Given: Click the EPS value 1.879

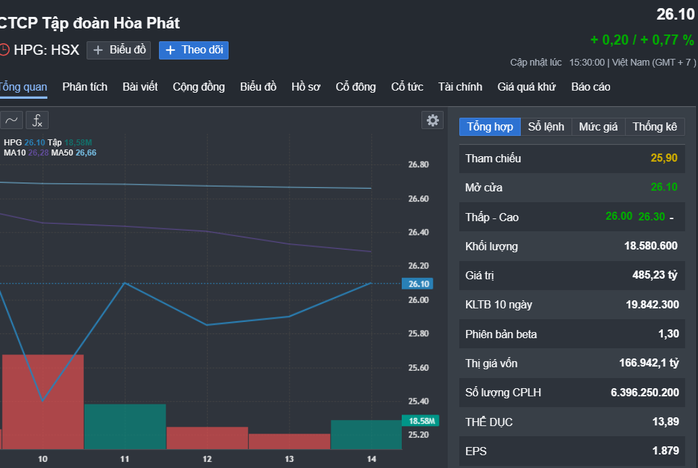Looking at the screenshot, I should [666, 451].
